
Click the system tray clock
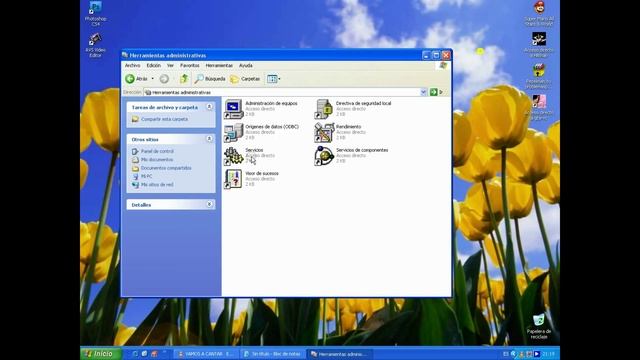pyautogui.click(x=549, y=354)
